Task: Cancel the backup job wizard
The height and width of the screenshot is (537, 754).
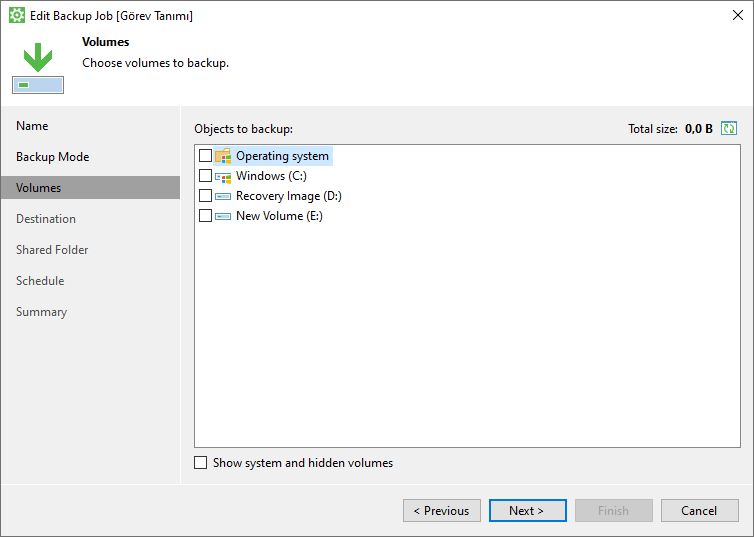Action: pyautogui.click(x=700, y=510)
